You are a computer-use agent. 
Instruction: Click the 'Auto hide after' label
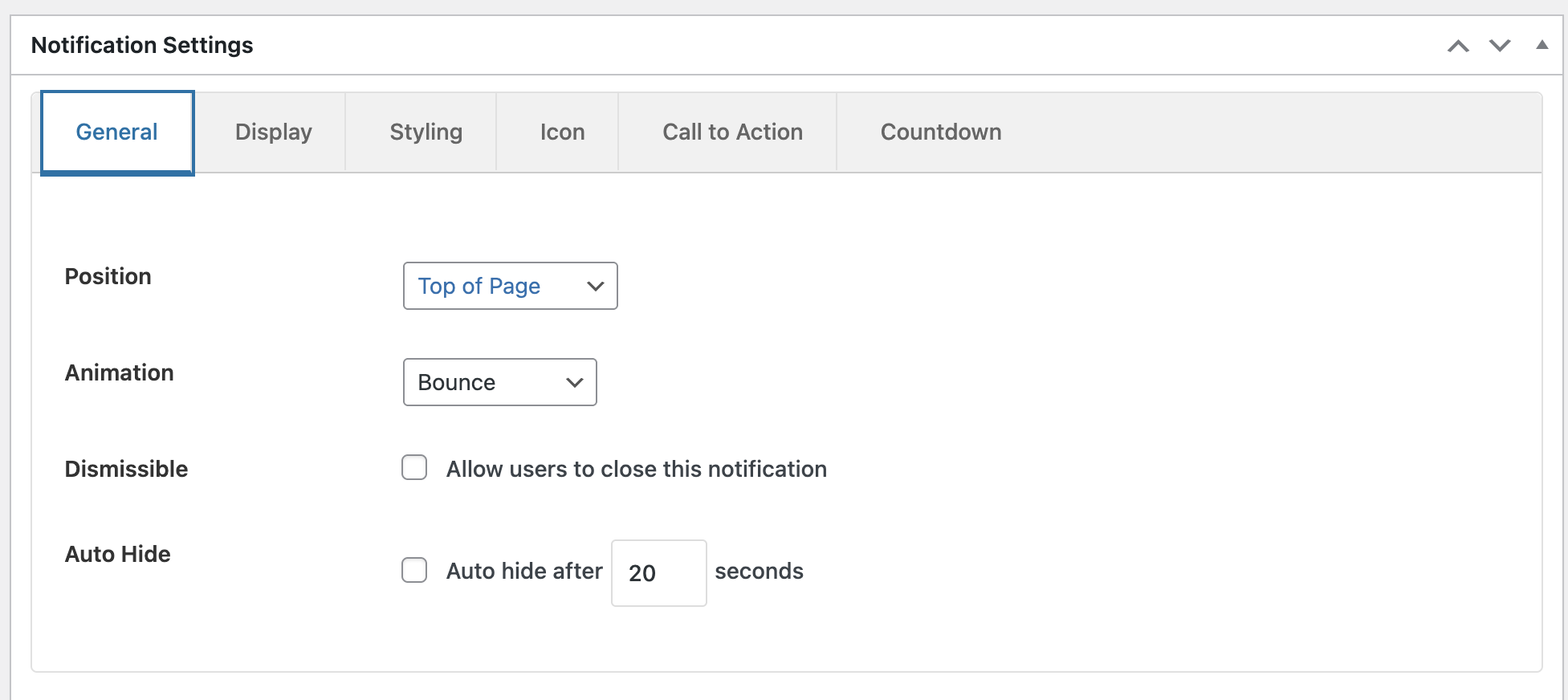coord(524,571)
